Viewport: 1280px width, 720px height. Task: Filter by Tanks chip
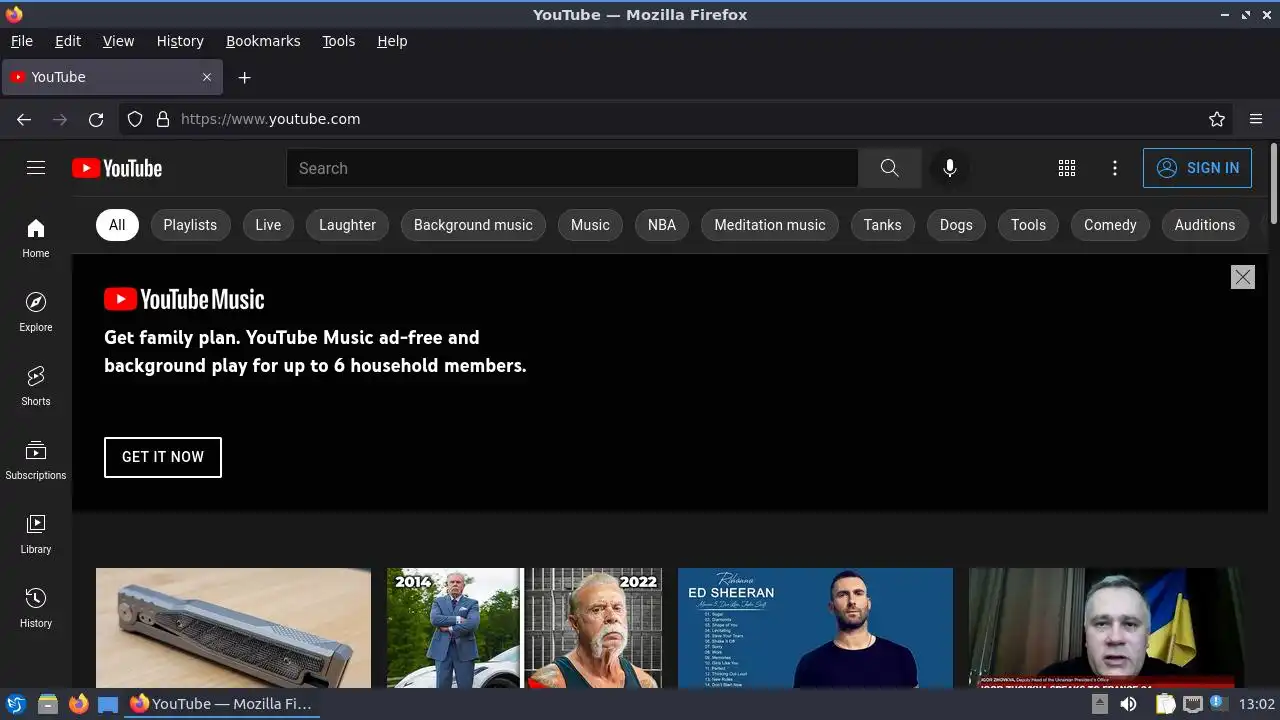(x=882, y=225)
